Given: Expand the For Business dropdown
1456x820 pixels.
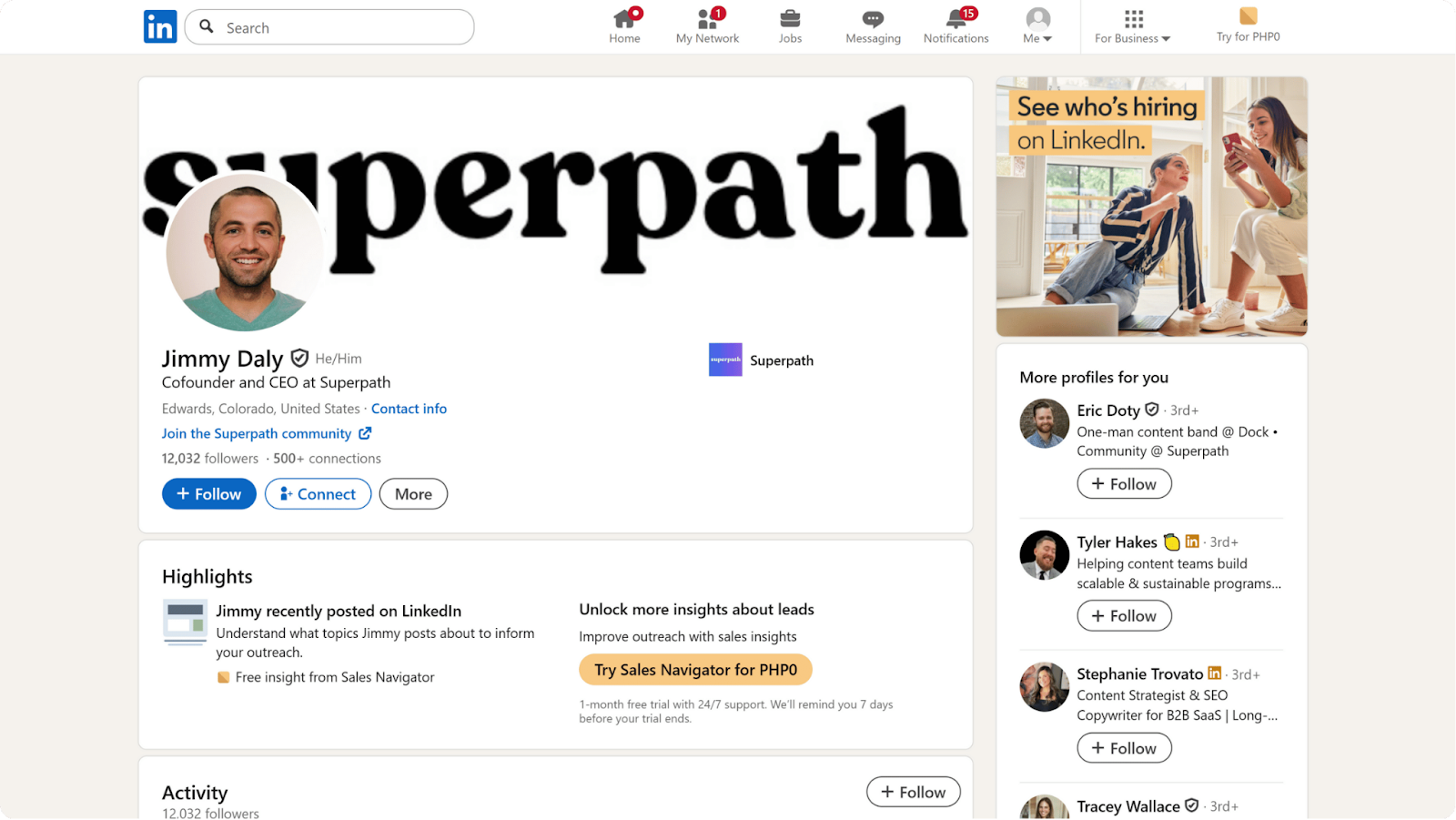Looking at the screenshot, I should [x=1132, y=26].
